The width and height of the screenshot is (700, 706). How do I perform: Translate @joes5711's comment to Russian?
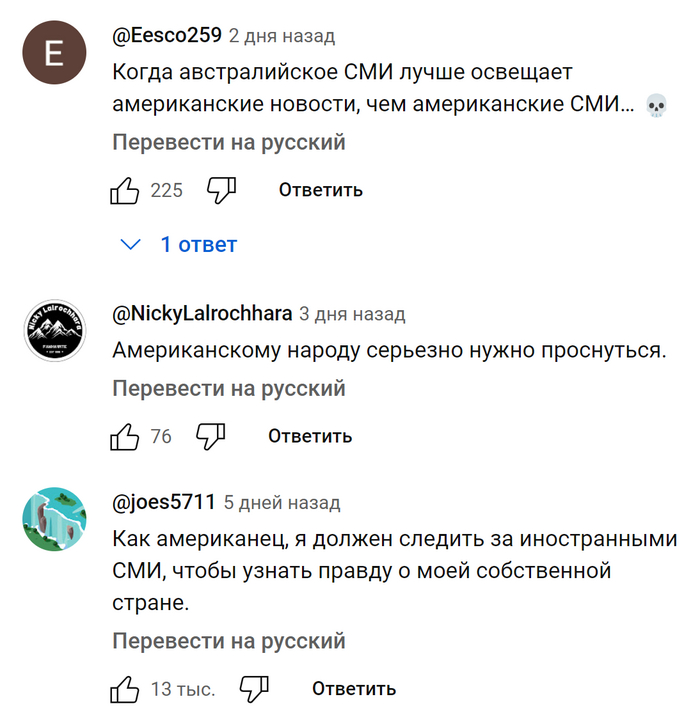[x=229, y=640]
